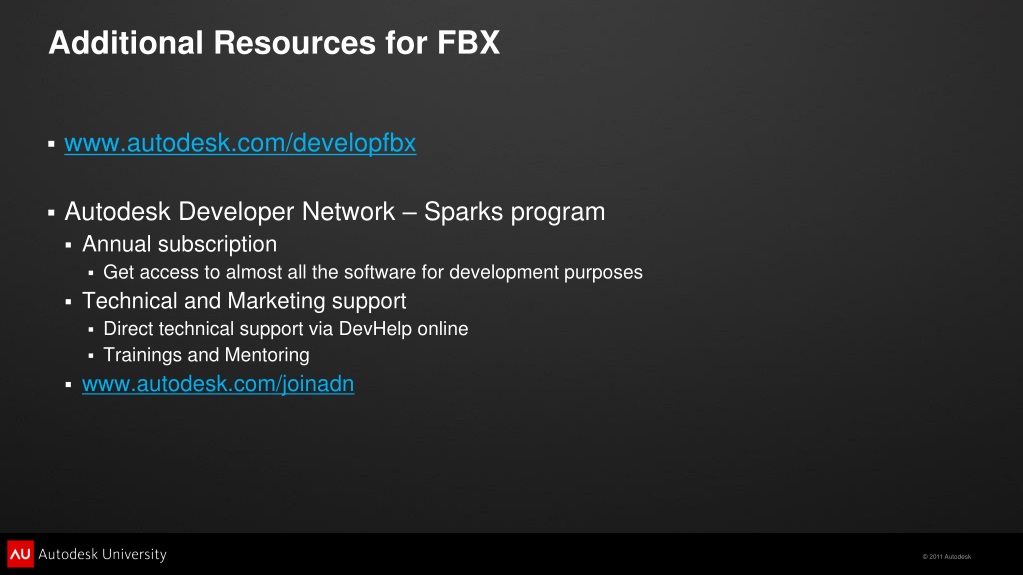The height and width of the screenshot is (575, 1023).
Task: Click the Annual subscription bullet text
Action: pyautogui.click(x=179, y=244)
